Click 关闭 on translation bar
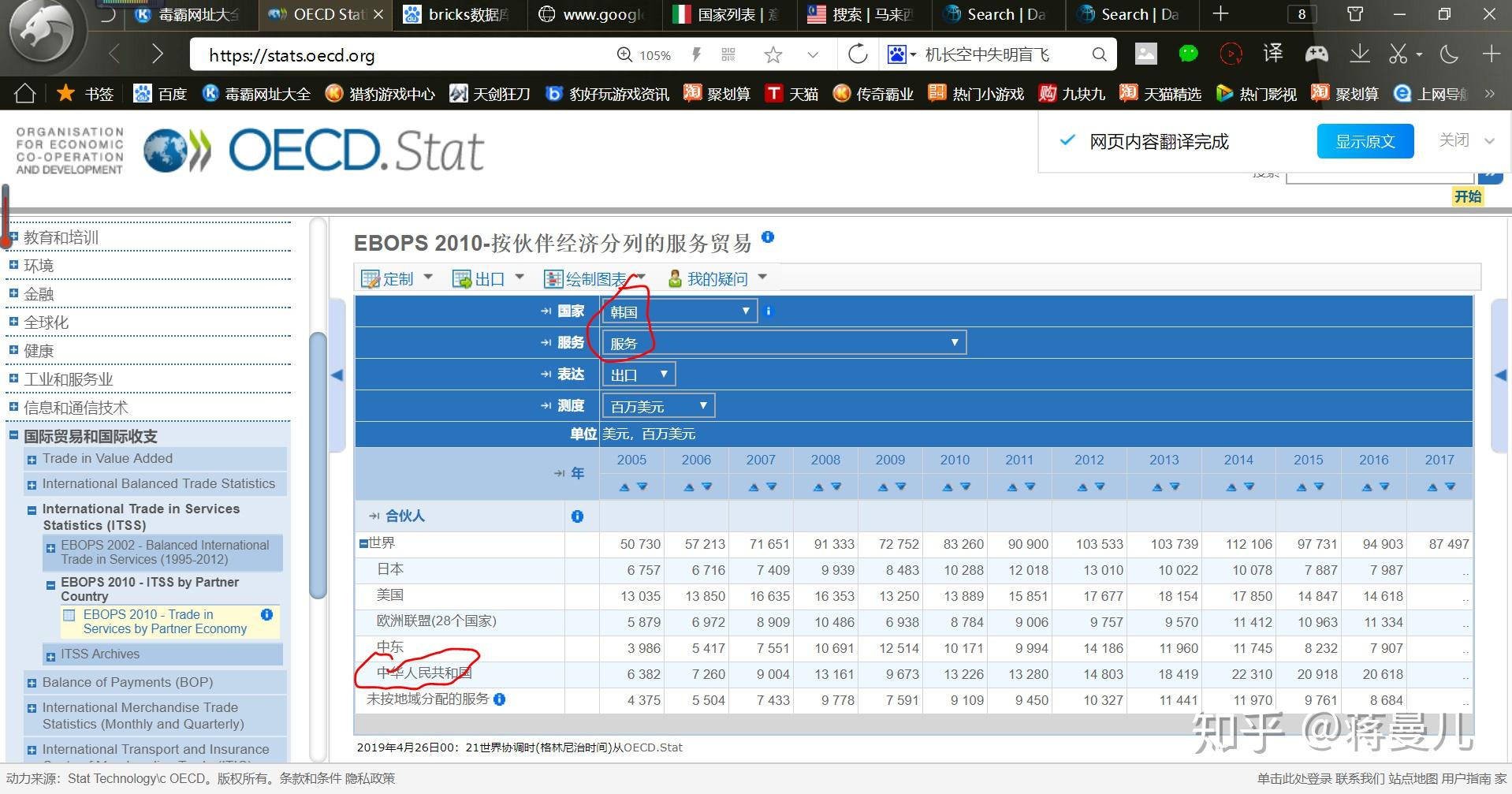The width and height of the screenshot is (1512, 794). point(1454,140)
